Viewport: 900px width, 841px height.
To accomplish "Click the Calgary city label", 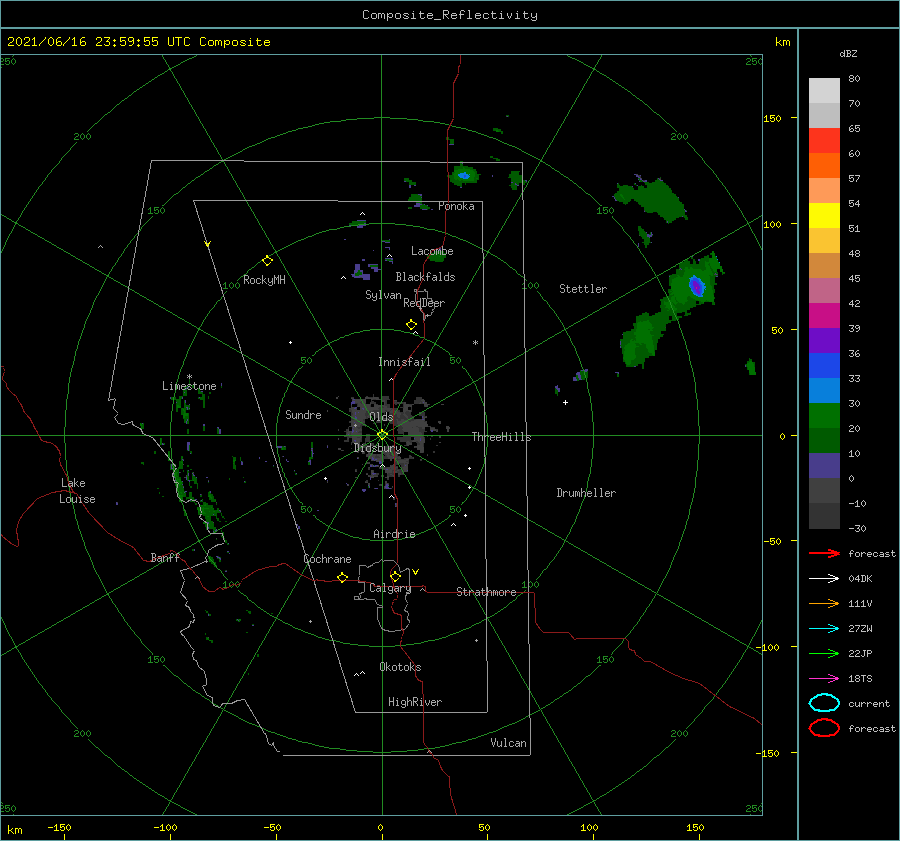I will pyautogui.click(x=390, y=588).
